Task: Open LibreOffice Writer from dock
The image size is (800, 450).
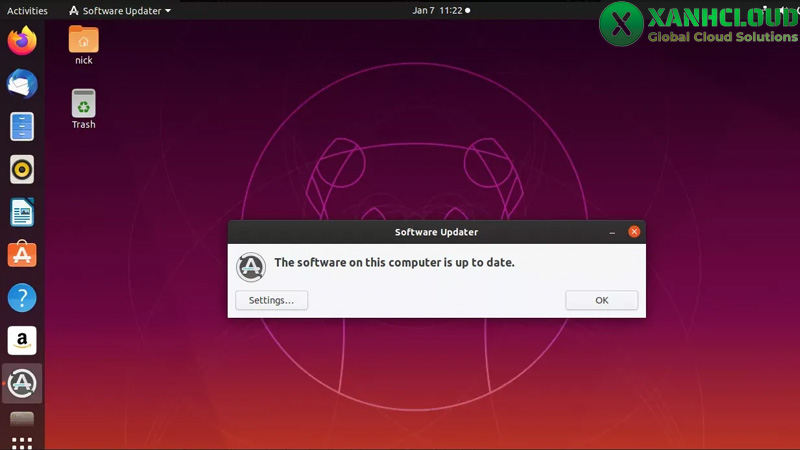Action: (x=22, y=212)
